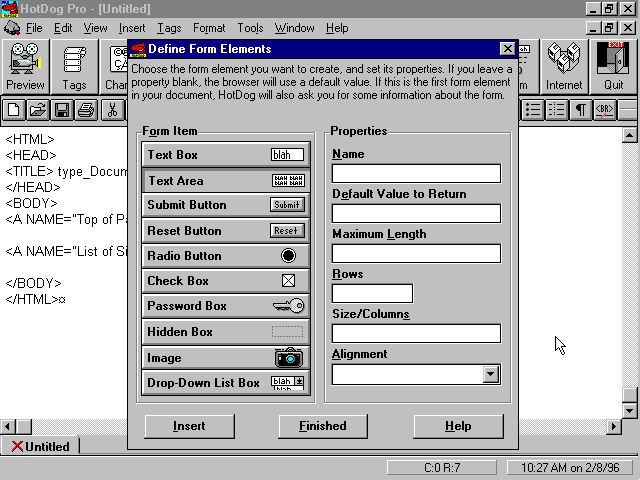This screenshot has height=480, width=640.
Task: Click the Internet toolbar icon
Action: tap(564, 66)
